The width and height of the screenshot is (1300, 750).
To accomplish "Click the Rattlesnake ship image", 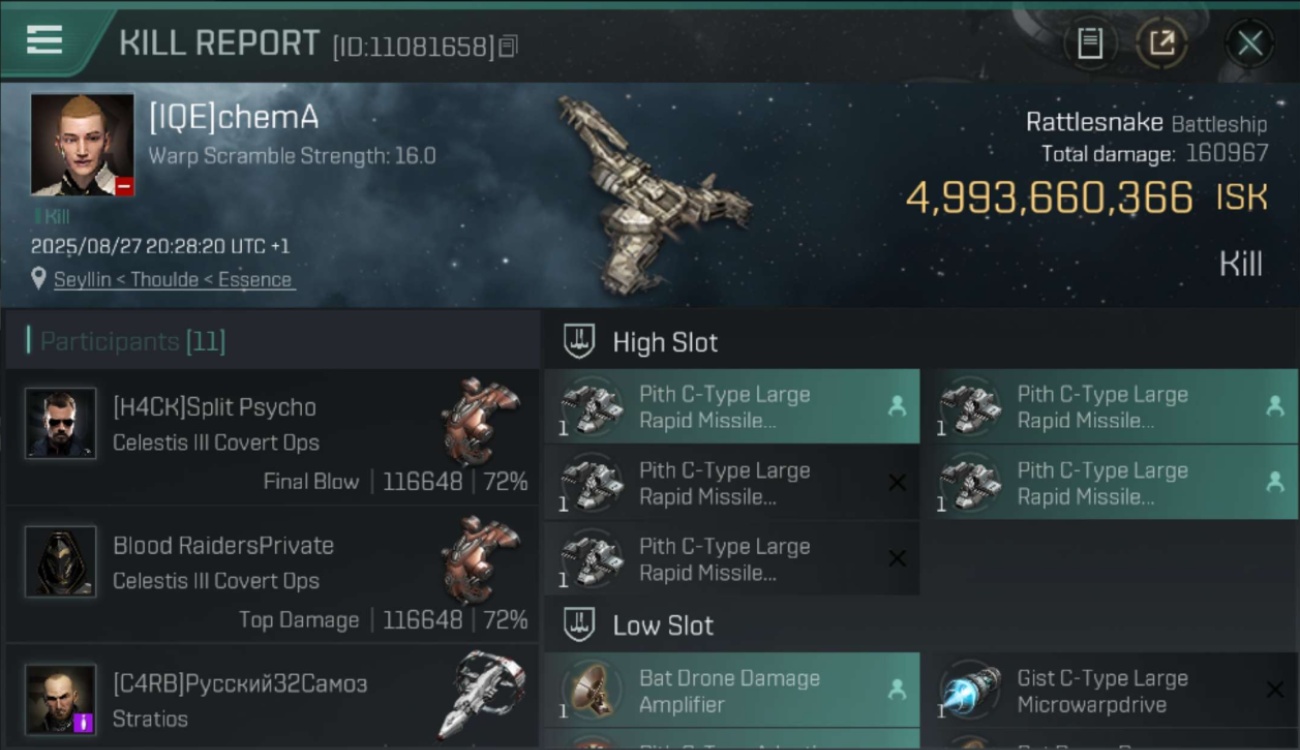I will click(x=650, y=192).
